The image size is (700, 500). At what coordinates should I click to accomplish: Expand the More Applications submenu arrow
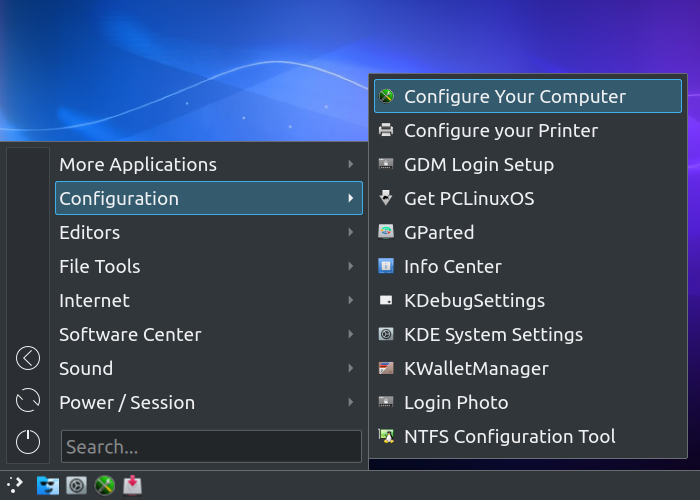click(x=351, y=164)
